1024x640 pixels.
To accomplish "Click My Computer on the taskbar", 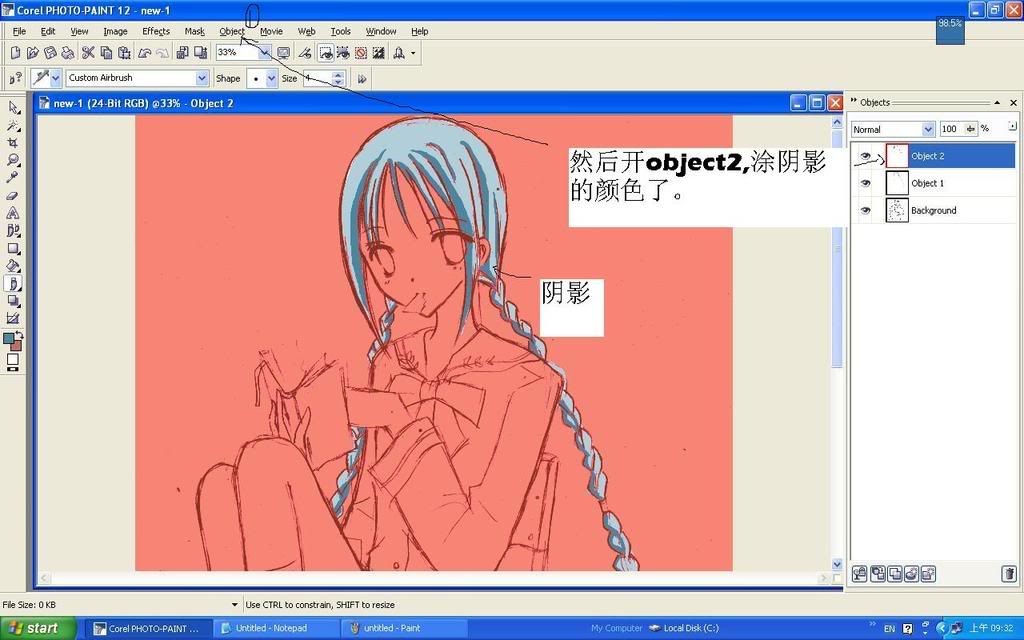I will pos(616,628).
